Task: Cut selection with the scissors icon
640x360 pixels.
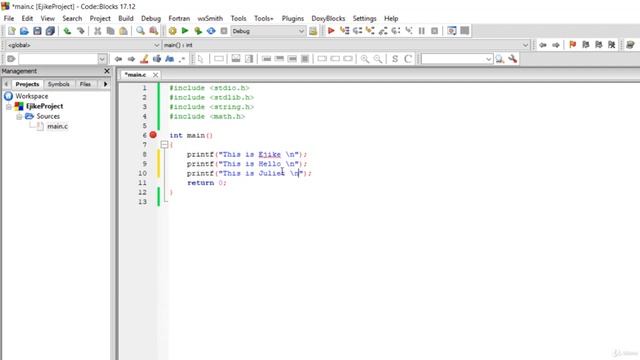Action: click(x=98, y=31)
